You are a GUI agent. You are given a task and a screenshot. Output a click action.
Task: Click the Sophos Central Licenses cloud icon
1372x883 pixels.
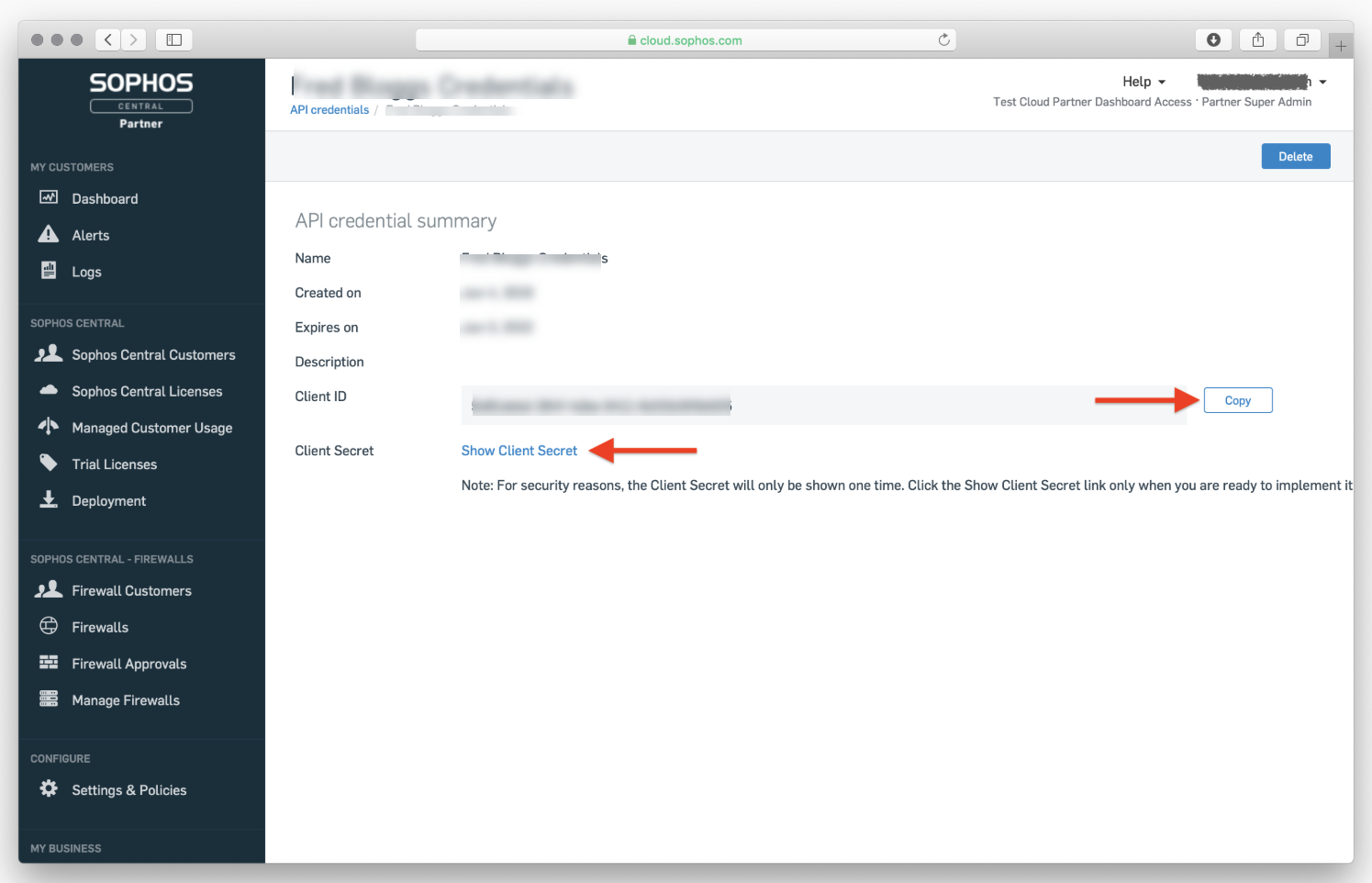pyautogui.click(x=49, y=390)
